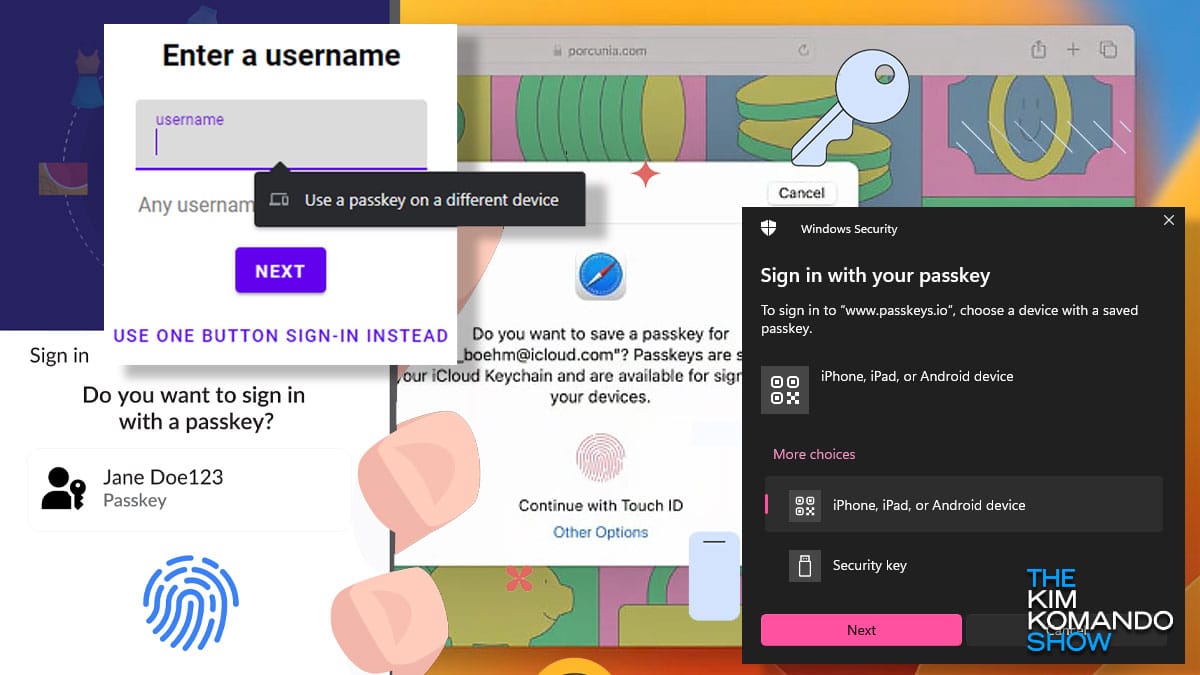Click the person-with-key icon beside Jane Doe123

click(x=63, y=488)
